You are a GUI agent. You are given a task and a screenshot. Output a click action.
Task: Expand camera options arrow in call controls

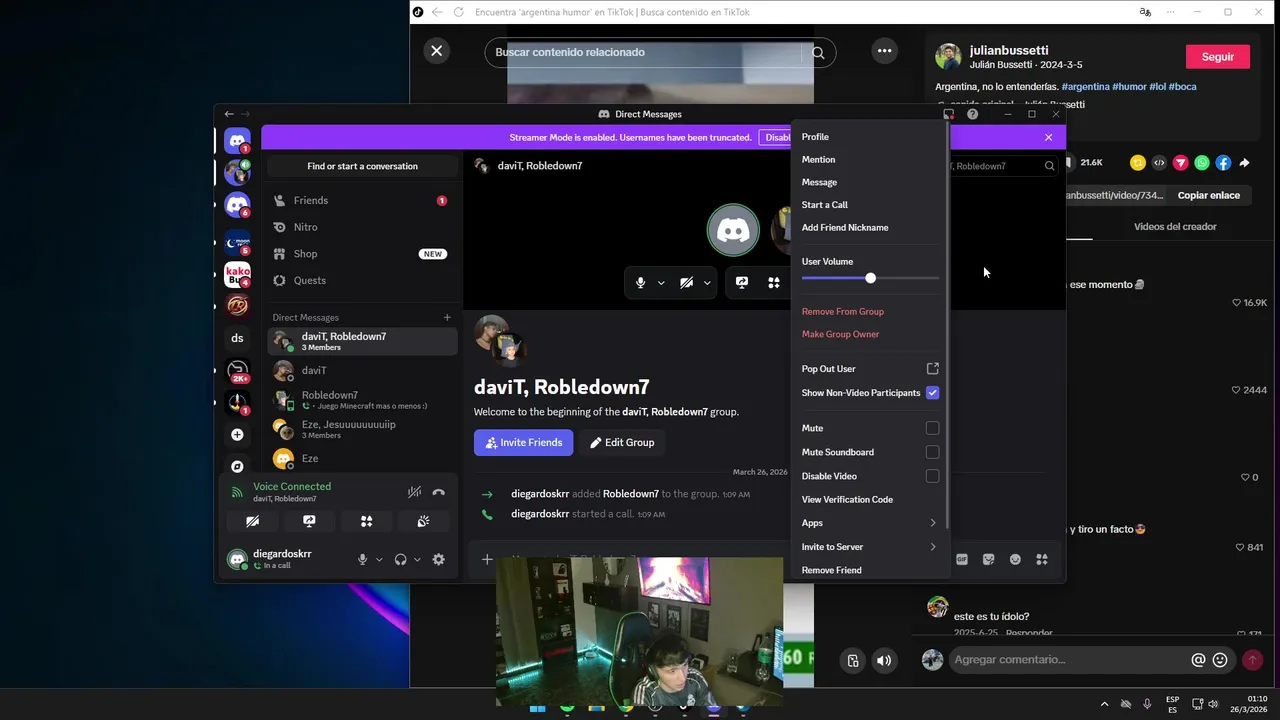(707, 283)
